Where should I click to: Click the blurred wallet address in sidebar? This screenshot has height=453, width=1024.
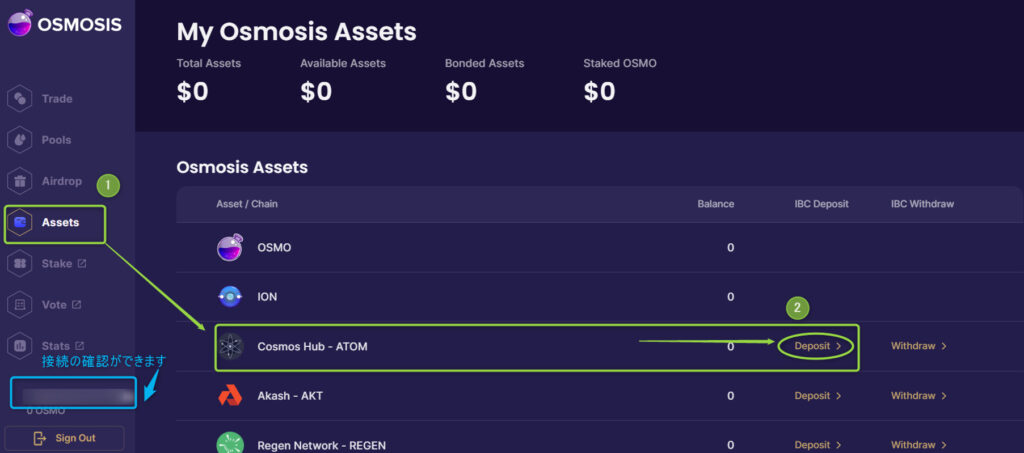[x=76, y=396]
